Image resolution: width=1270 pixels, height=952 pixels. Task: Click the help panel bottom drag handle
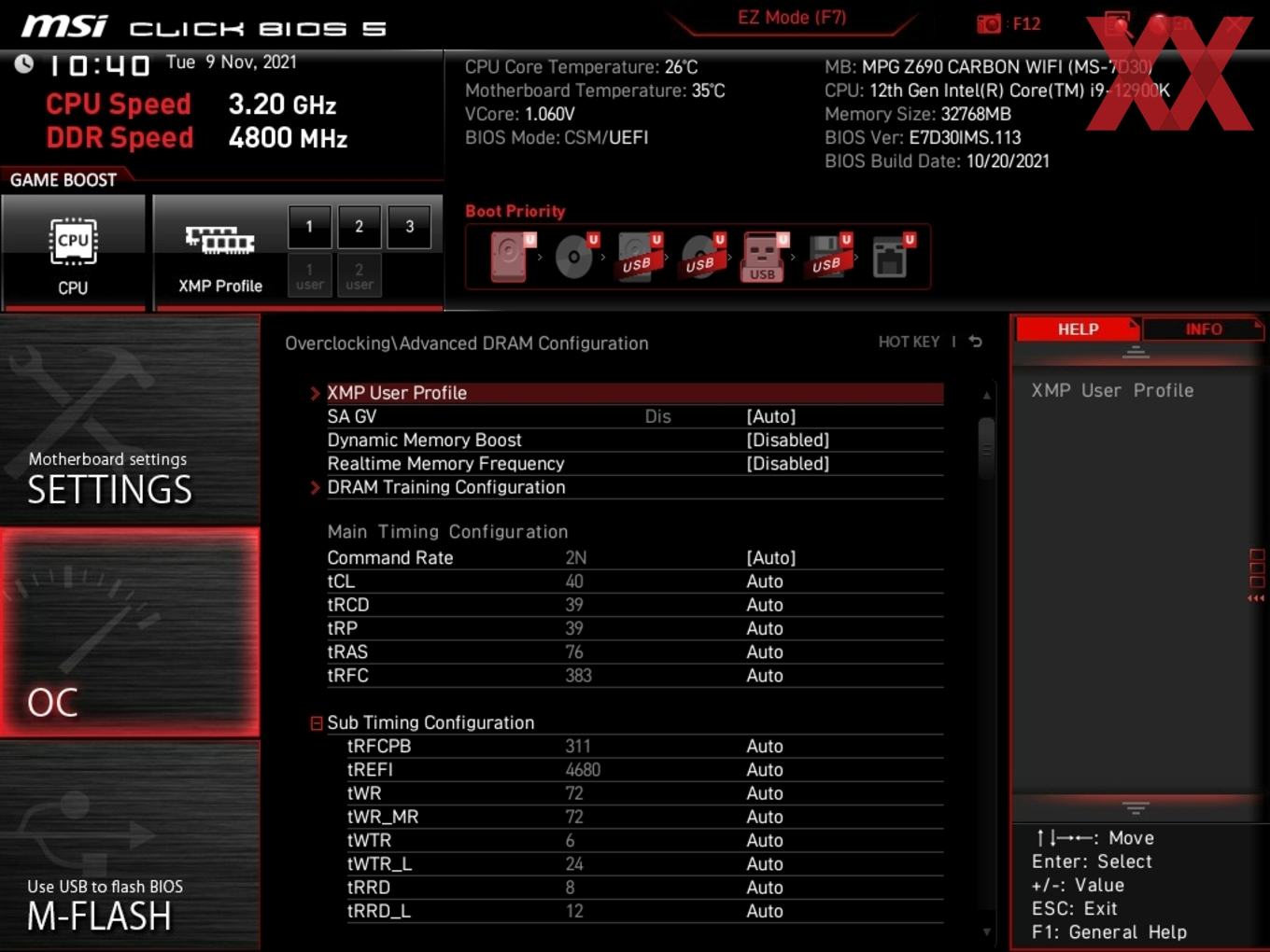click(x=1136, y=807)
